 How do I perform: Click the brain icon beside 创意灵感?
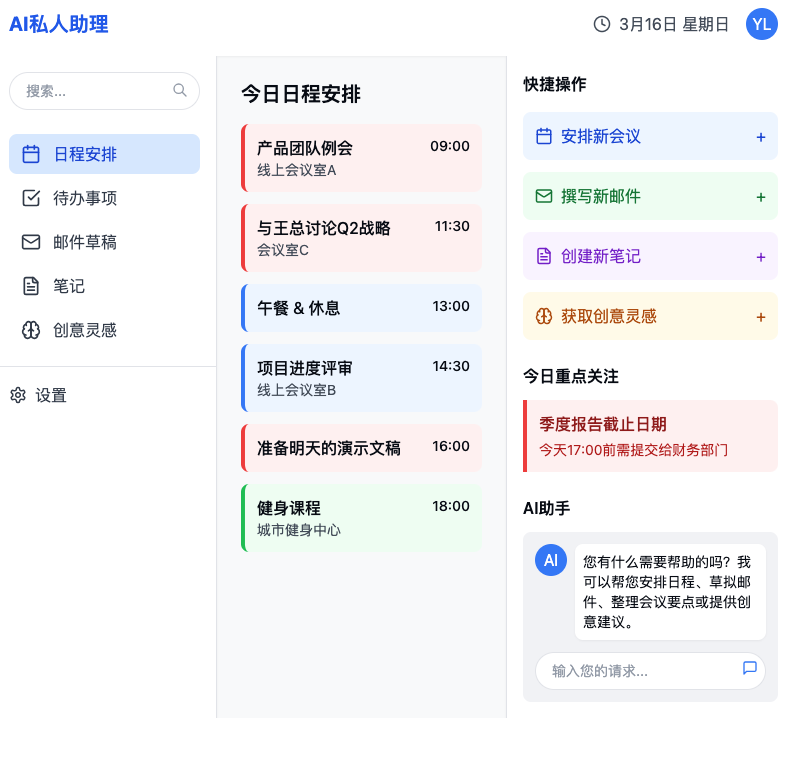click(x=31, y=330)
